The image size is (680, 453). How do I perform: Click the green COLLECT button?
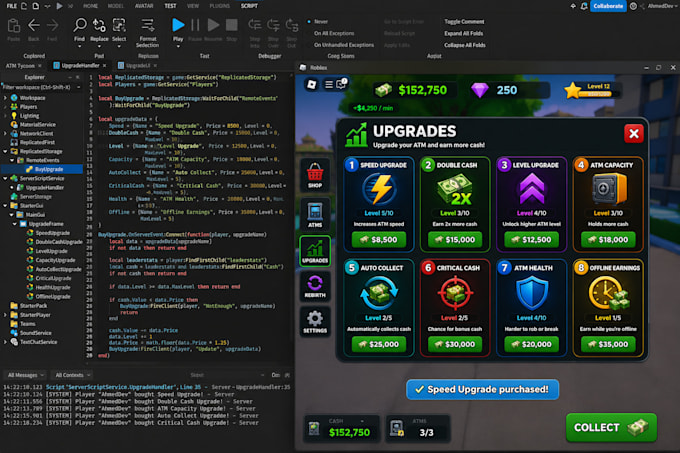(x=611, y=427)
